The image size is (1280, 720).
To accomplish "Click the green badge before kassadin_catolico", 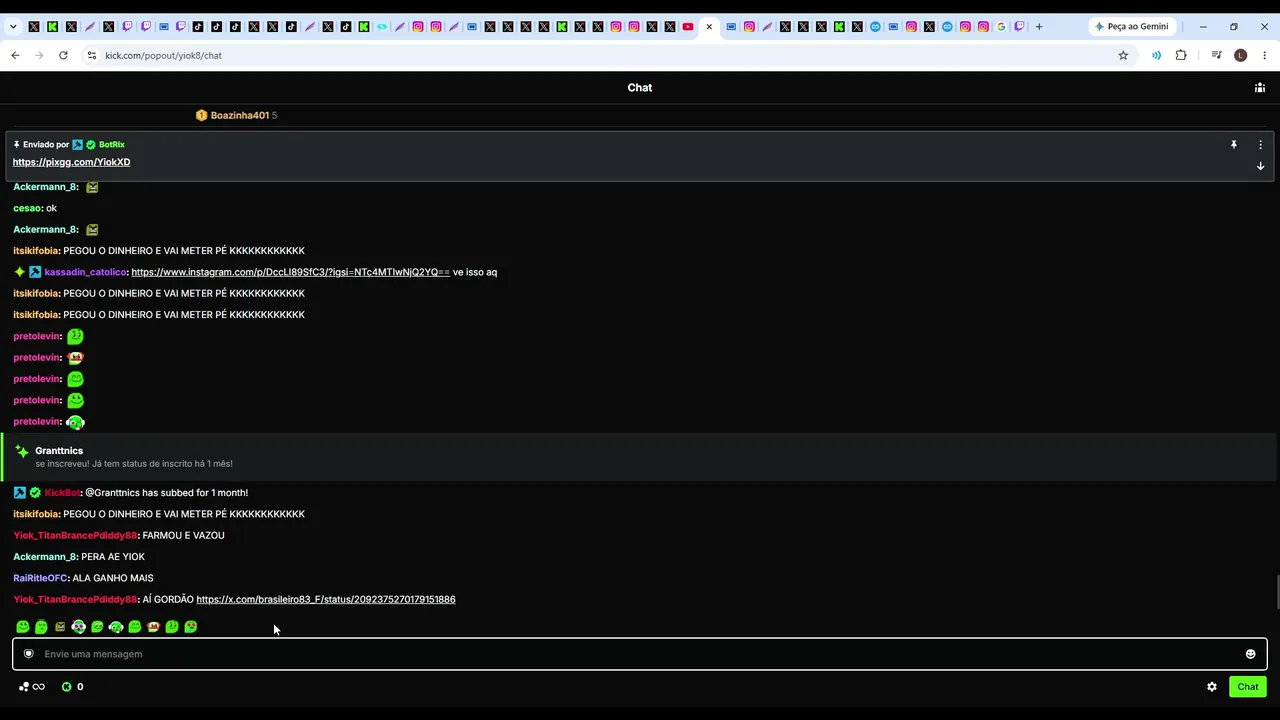I will 19,272.
